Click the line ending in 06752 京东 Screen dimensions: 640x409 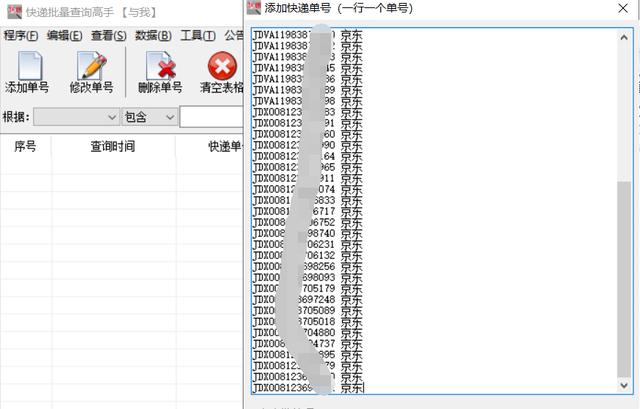308,223
